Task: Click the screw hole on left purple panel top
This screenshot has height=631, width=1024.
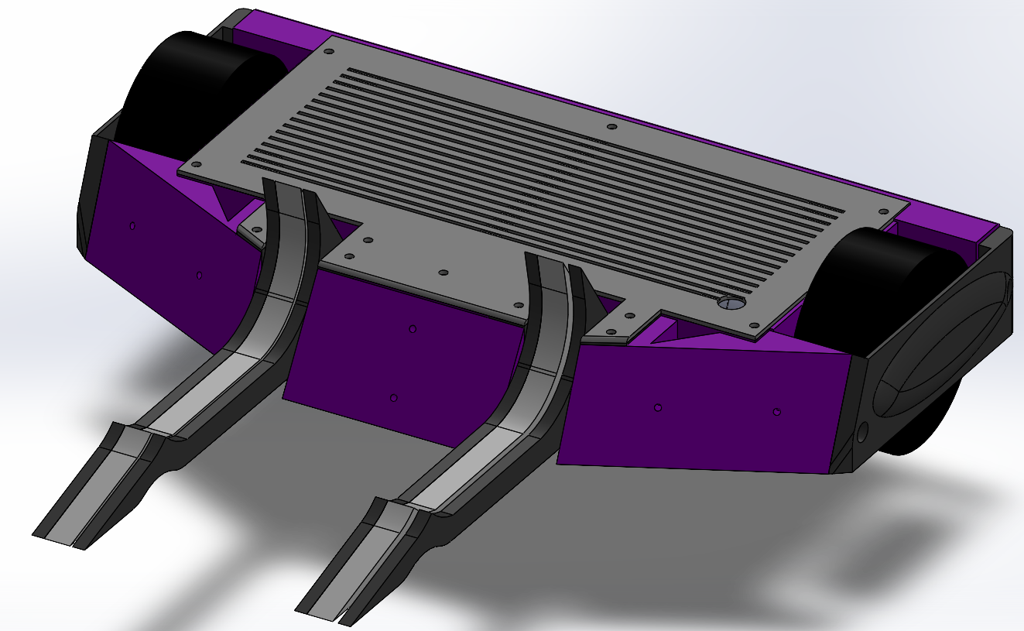Action: tap(133, 225)
